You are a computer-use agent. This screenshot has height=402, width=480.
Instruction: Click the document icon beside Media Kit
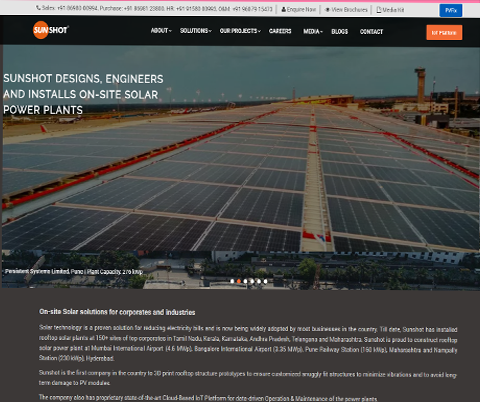coord(379,10)
